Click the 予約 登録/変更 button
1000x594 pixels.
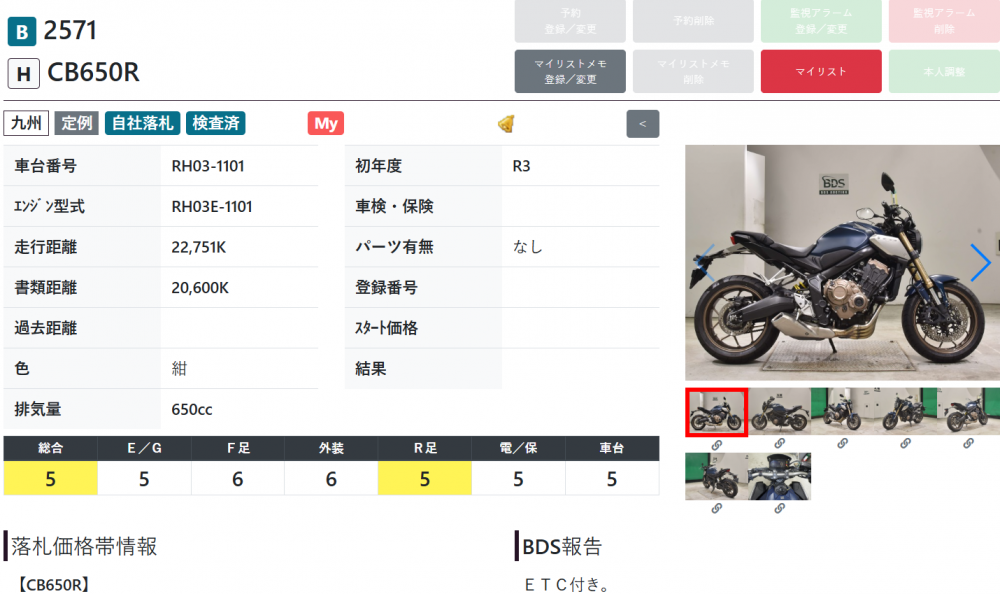point(570,21)
